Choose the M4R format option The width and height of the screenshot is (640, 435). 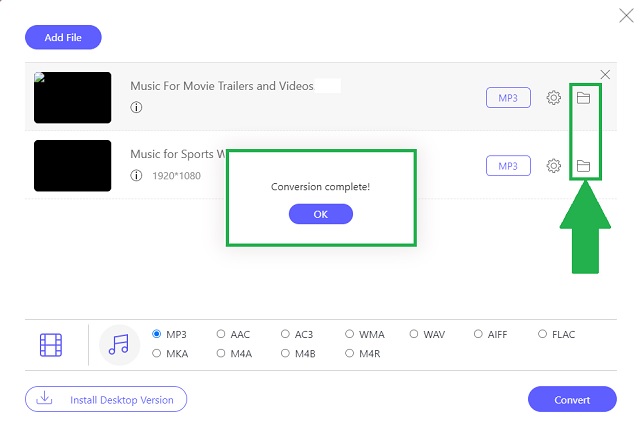[x=362, y=353]
